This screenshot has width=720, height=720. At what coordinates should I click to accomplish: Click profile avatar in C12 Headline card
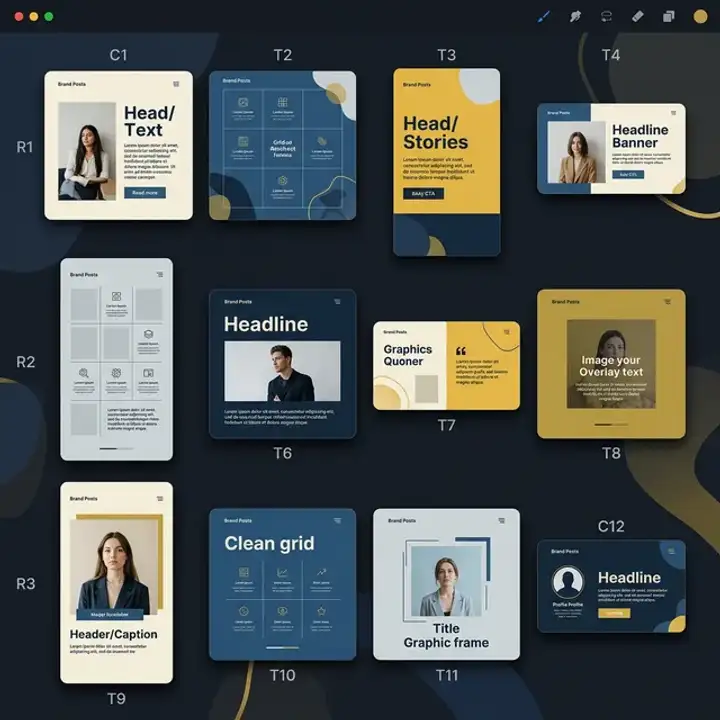(x=568, y=581)
